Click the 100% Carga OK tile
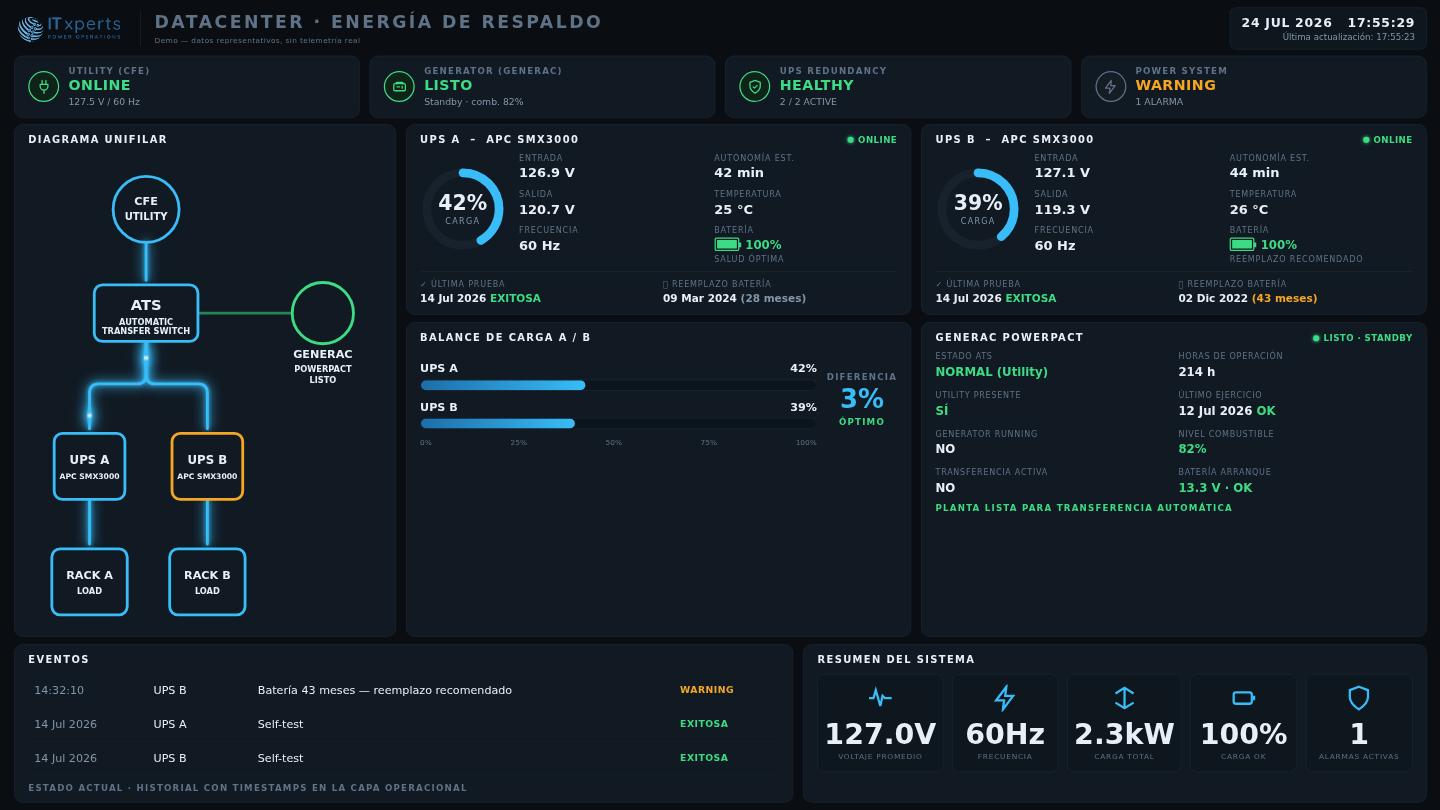Screen dimensions: 1440x810 click(1243, 723)
